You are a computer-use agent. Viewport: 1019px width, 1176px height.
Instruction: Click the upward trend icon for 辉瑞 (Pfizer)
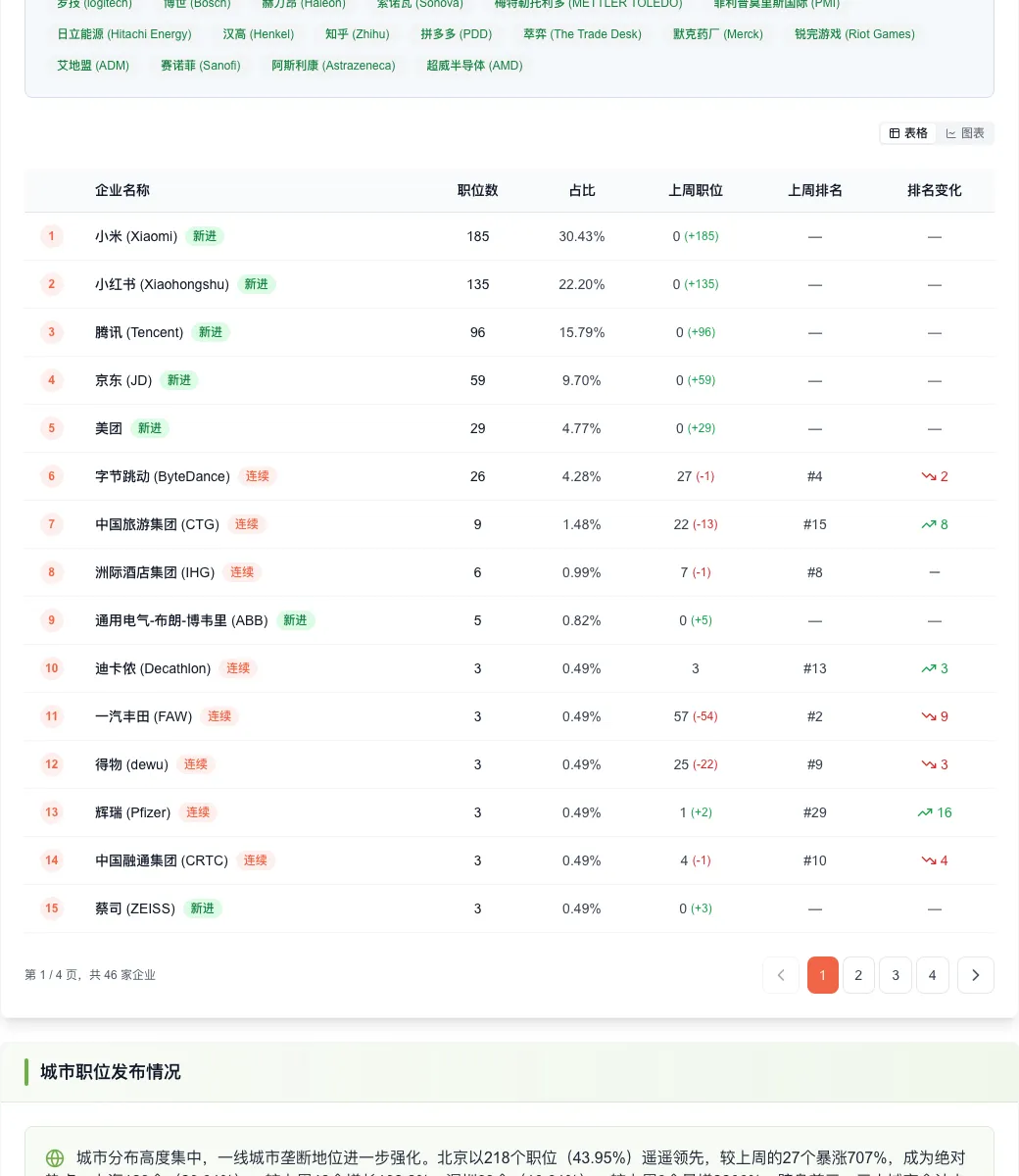[924, 812]
